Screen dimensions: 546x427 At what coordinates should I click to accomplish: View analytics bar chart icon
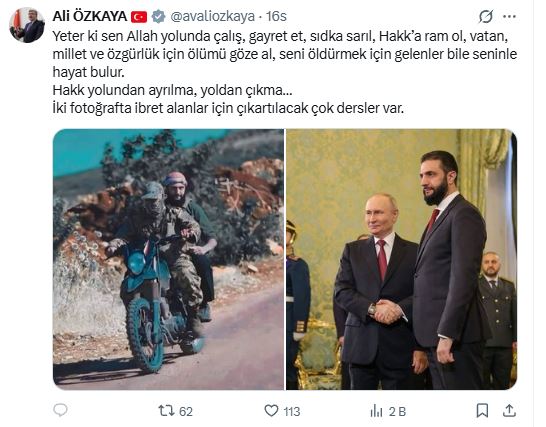[x=376, y=411]
